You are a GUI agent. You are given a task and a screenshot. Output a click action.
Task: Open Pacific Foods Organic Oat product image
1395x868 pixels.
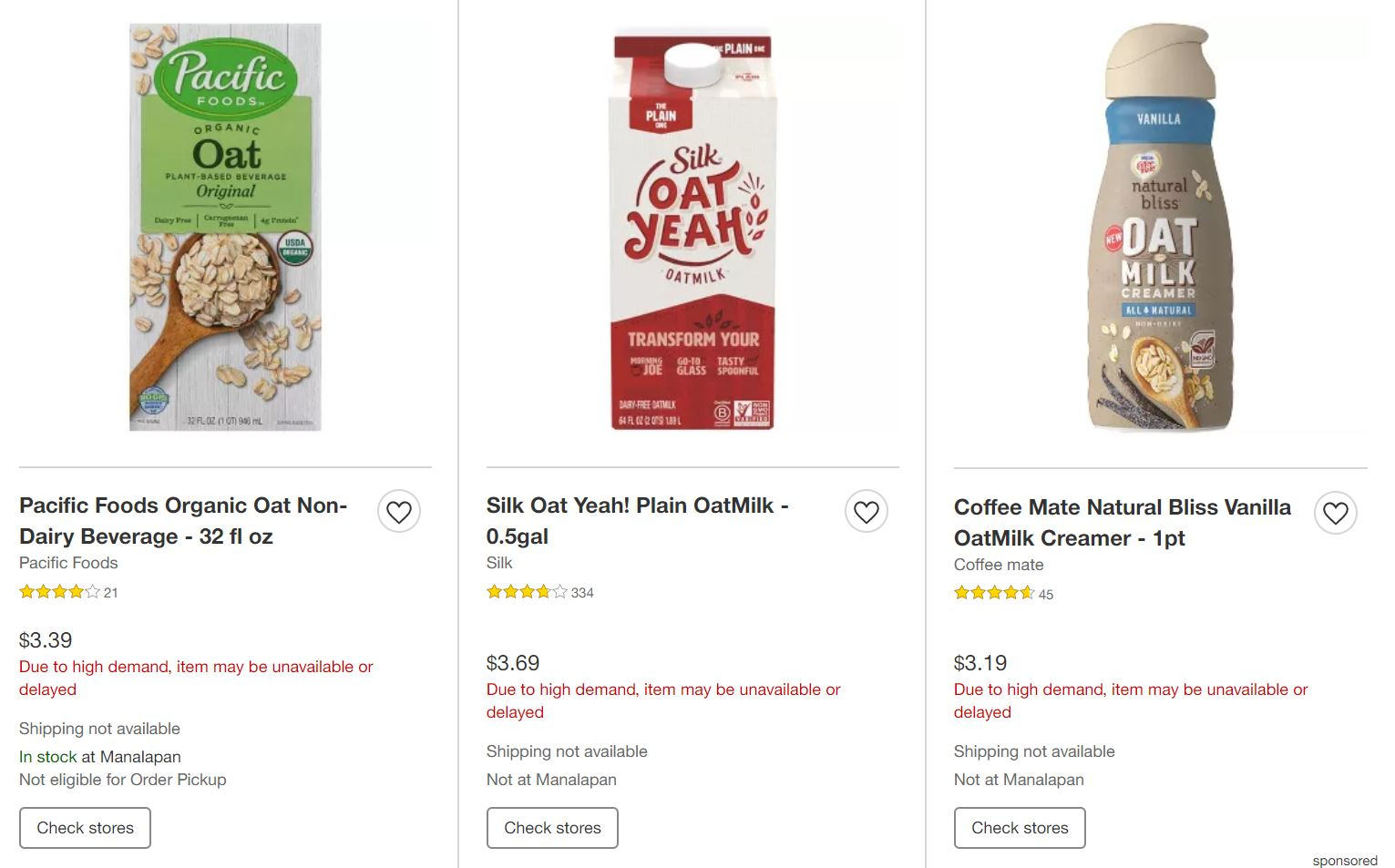225,228
